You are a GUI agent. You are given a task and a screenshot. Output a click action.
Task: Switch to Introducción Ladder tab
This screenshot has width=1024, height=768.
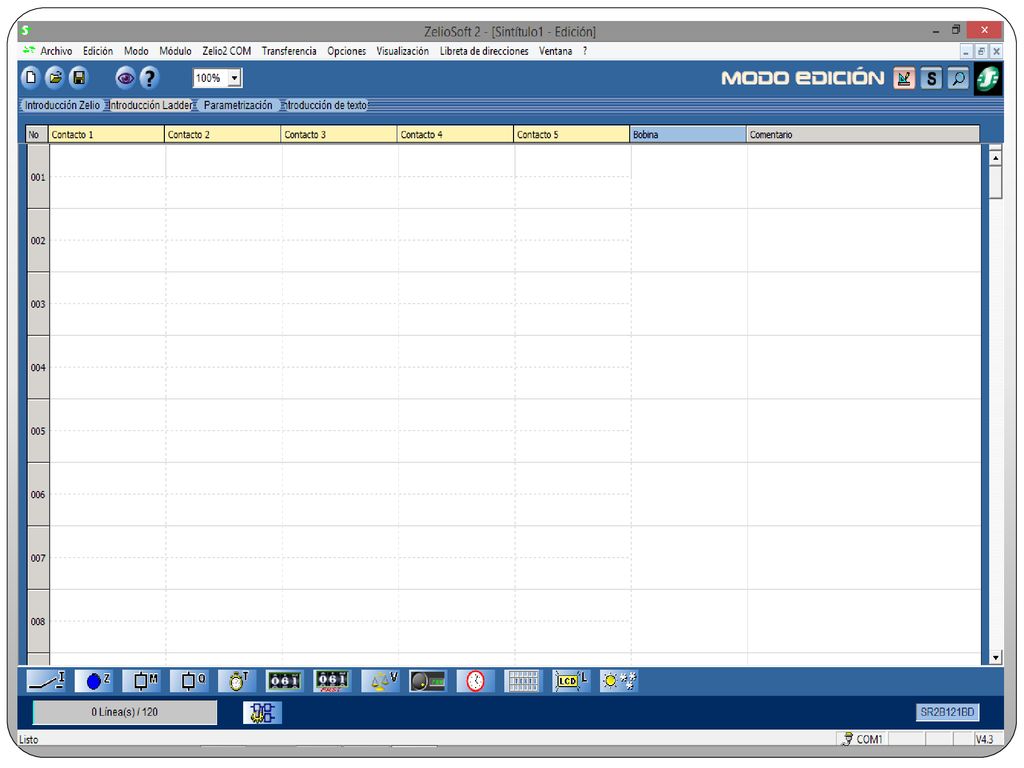point(150,105)
